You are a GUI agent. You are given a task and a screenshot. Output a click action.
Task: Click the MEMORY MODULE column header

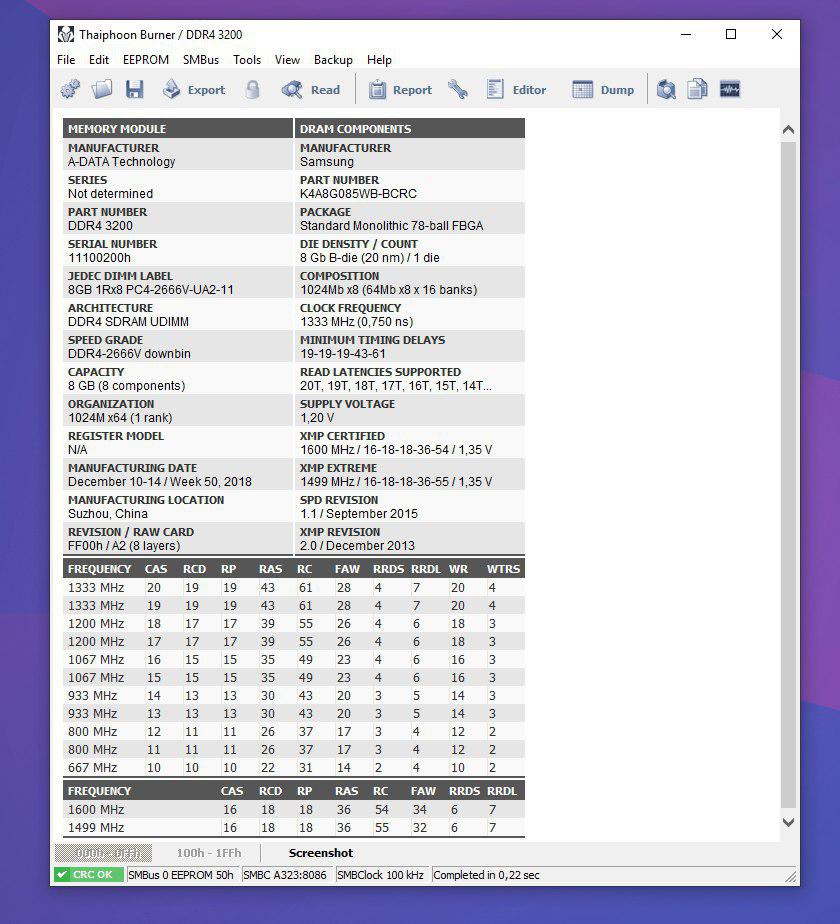click(x=177, y=128)
